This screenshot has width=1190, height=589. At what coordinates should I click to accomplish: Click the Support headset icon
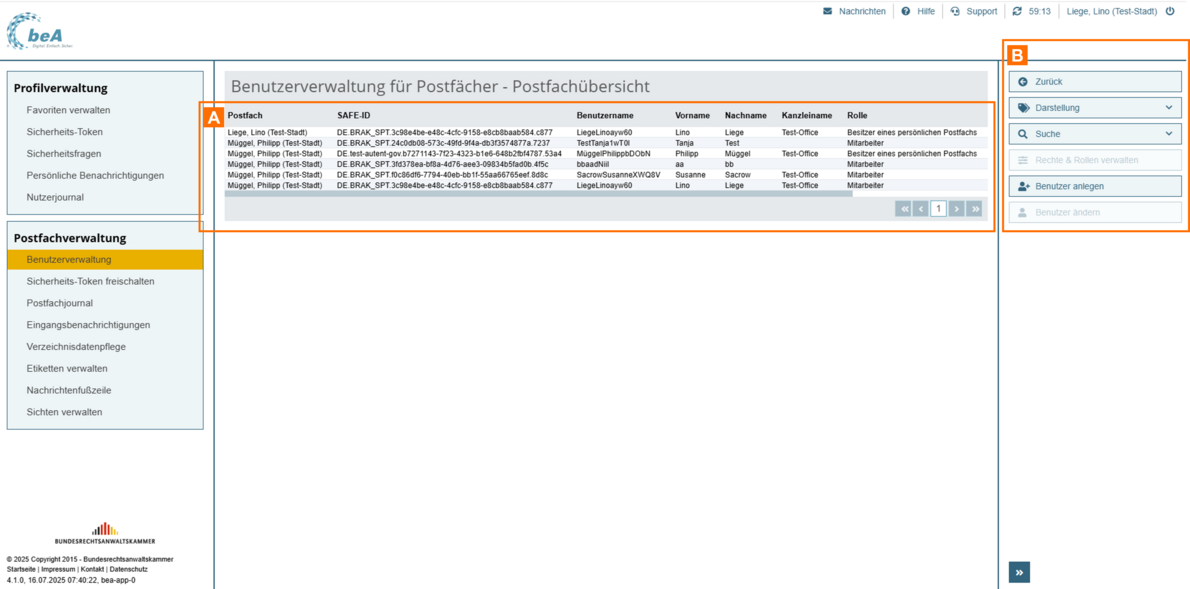[x=955, y=12]
